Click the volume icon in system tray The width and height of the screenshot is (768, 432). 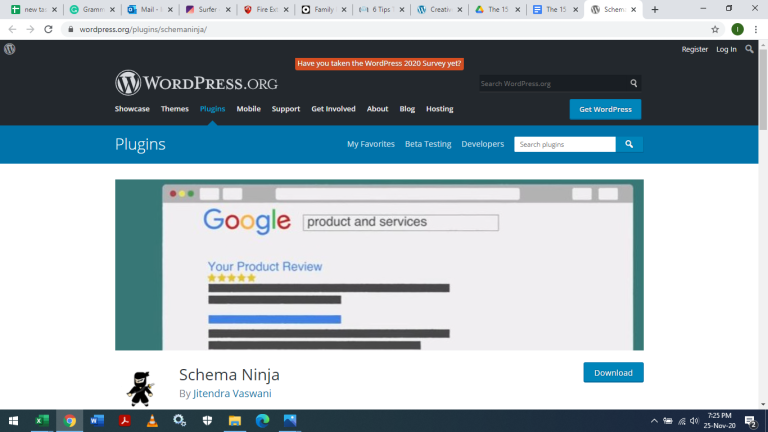pyautogui.click(x=694, y=421)
